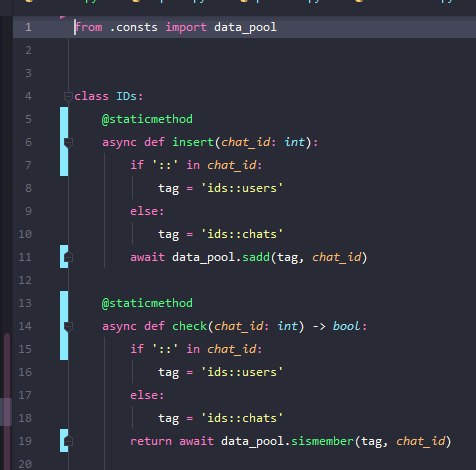Click the 'check' function name
Viewport: 476px width, 470px height.
click(x=189, y=326)
